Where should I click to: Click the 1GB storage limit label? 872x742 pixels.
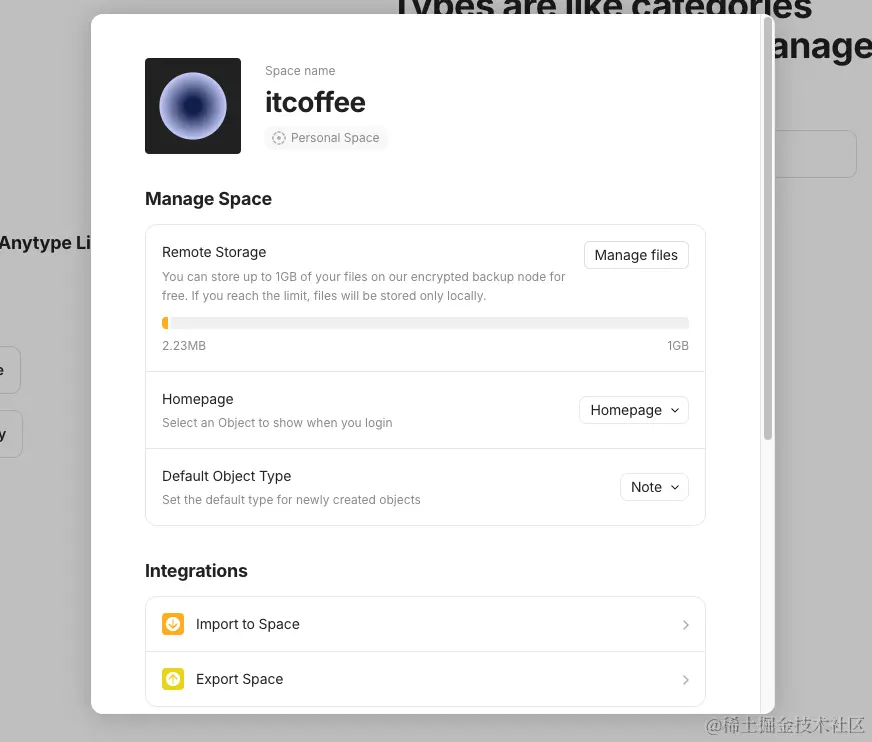pos(678,346)
